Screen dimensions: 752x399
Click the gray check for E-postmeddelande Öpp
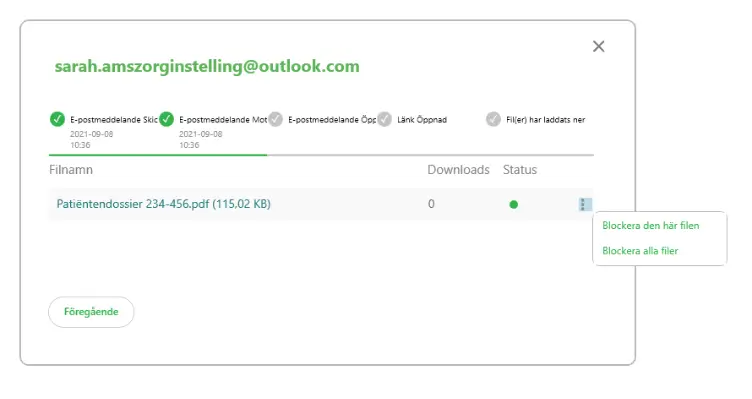(x=275, y=119)
